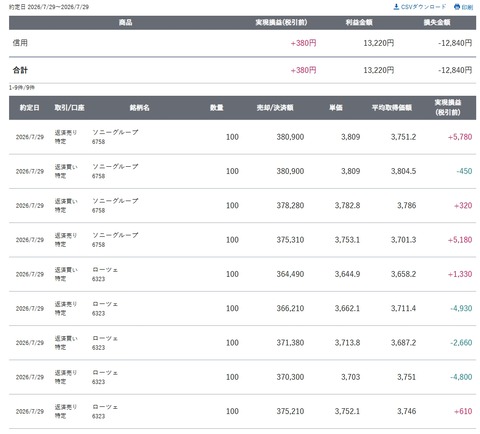Select the 375,310 settlement amount
The image size is (480, 434).
click(290, 240)
